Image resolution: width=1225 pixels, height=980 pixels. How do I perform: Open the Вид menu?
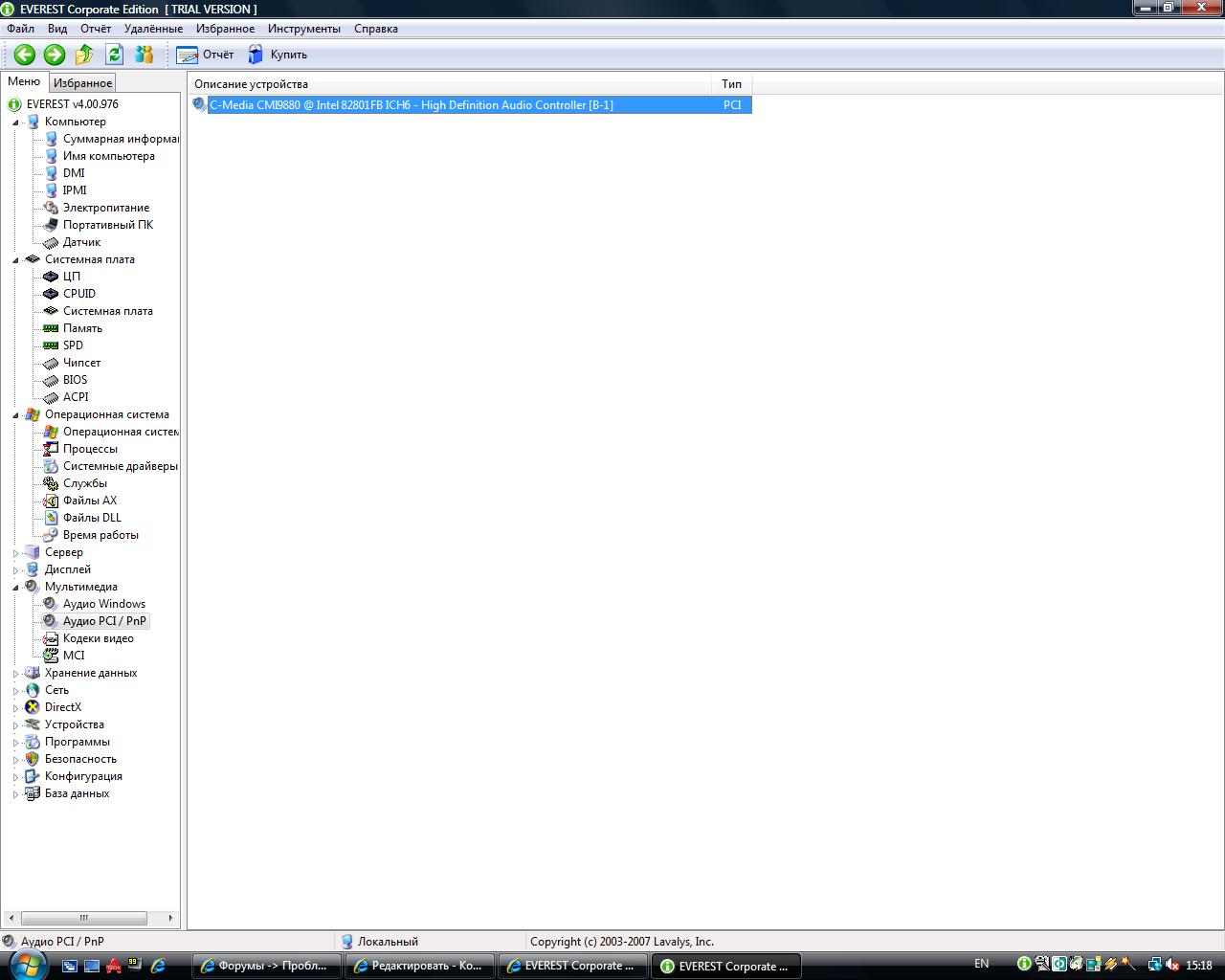57,29
